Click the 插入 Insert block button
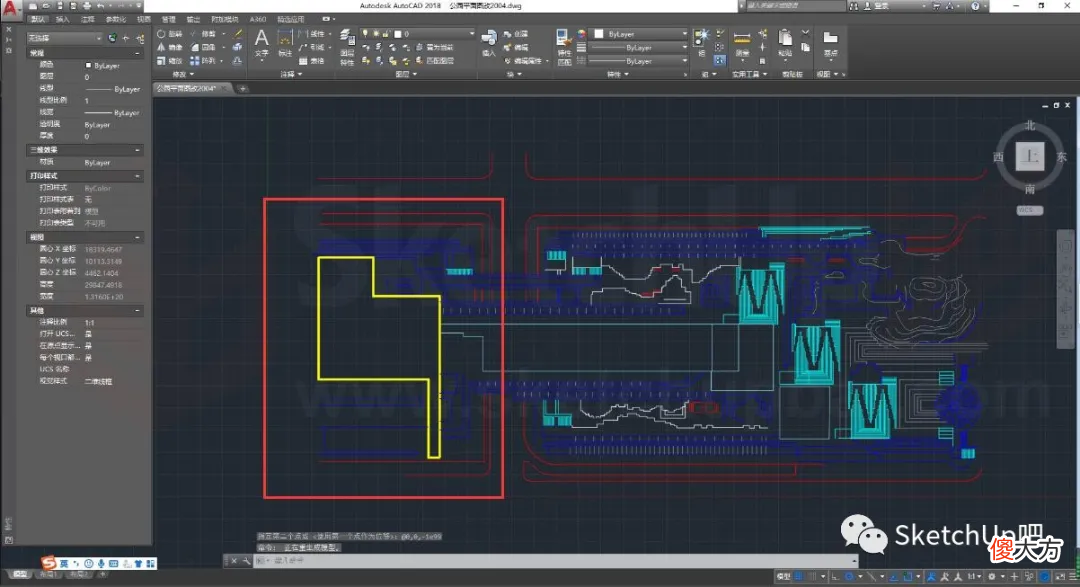The width and height of the screenshot is (1080, 587). click(489, 43)
